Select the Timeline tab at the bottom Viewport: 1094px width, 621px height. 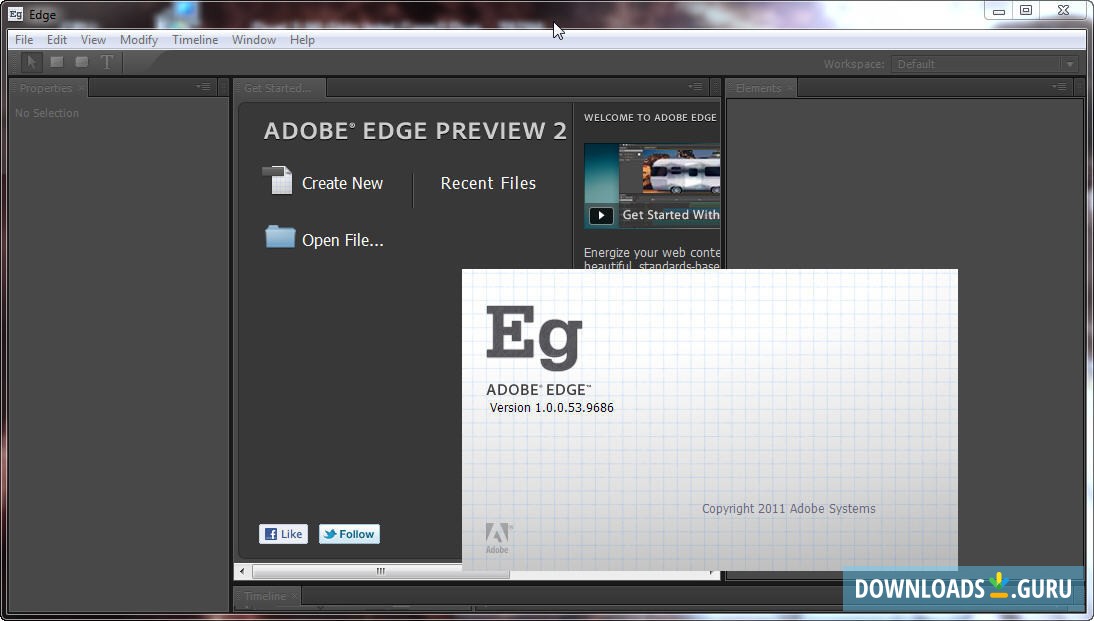tap(264, 595)
